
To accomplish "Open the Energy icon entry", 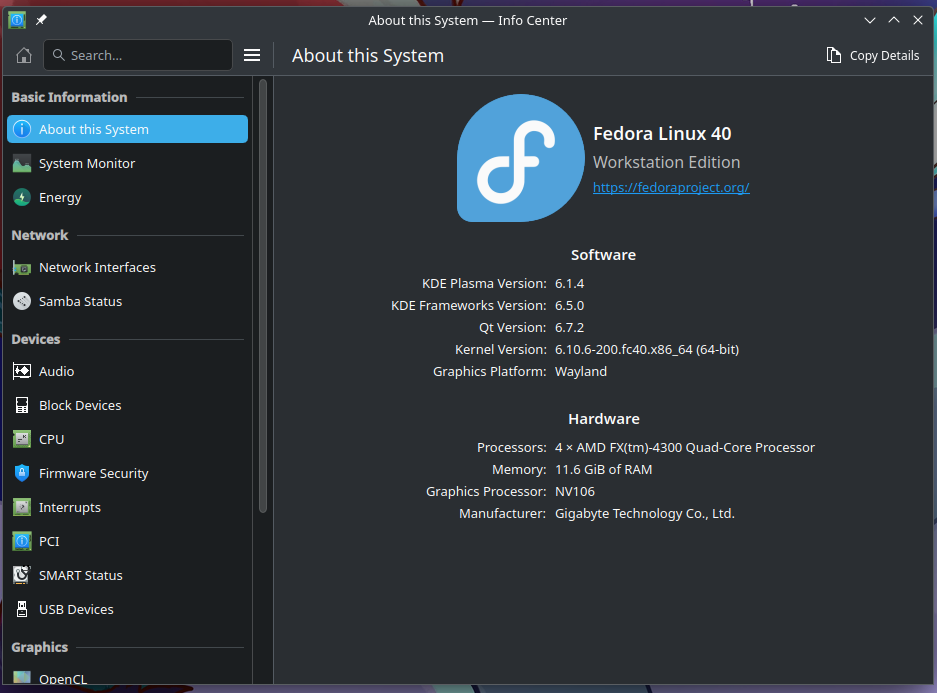I will pos(22,197).
